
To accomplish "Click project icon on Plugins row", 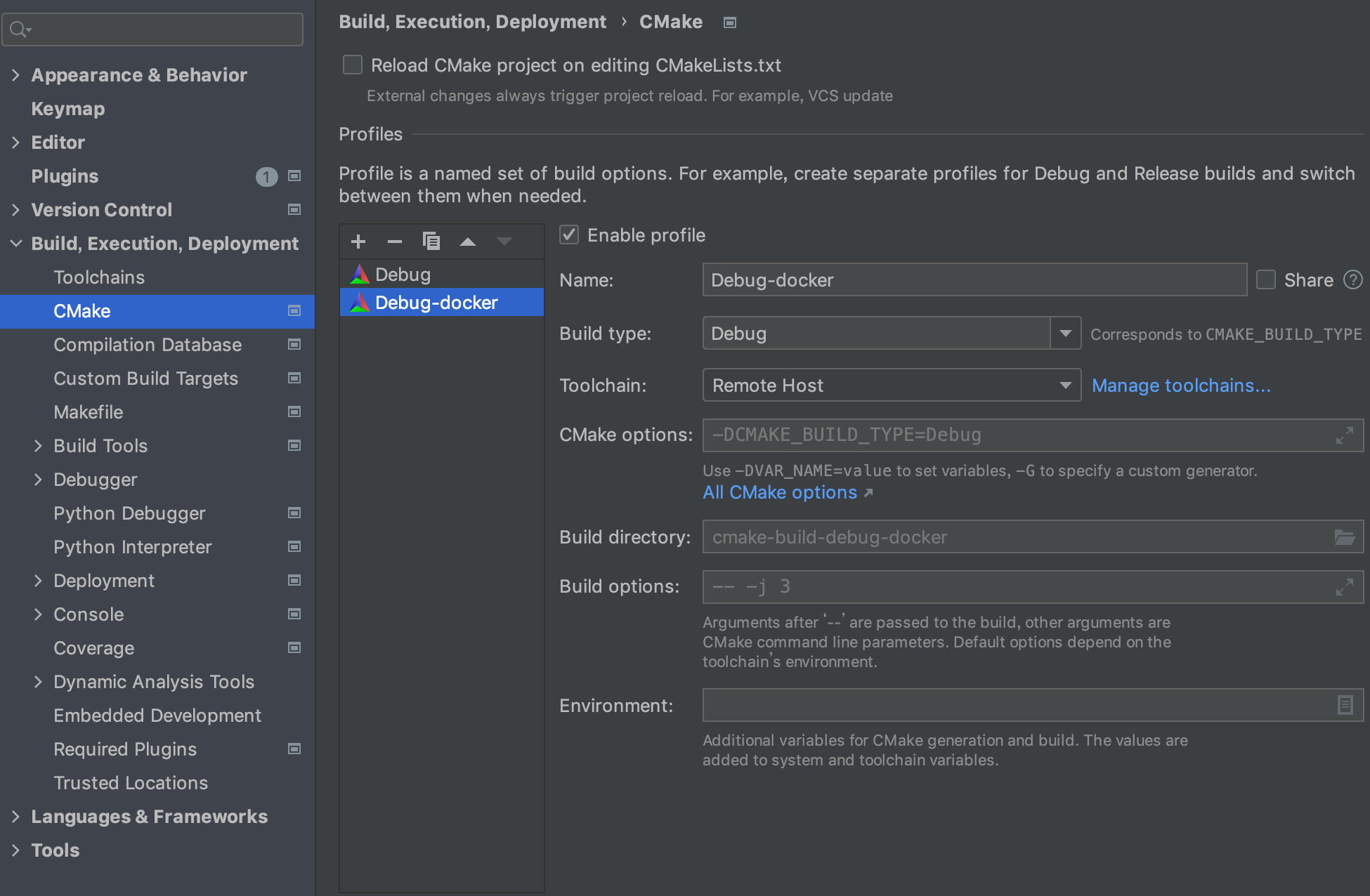I will 294,176.
